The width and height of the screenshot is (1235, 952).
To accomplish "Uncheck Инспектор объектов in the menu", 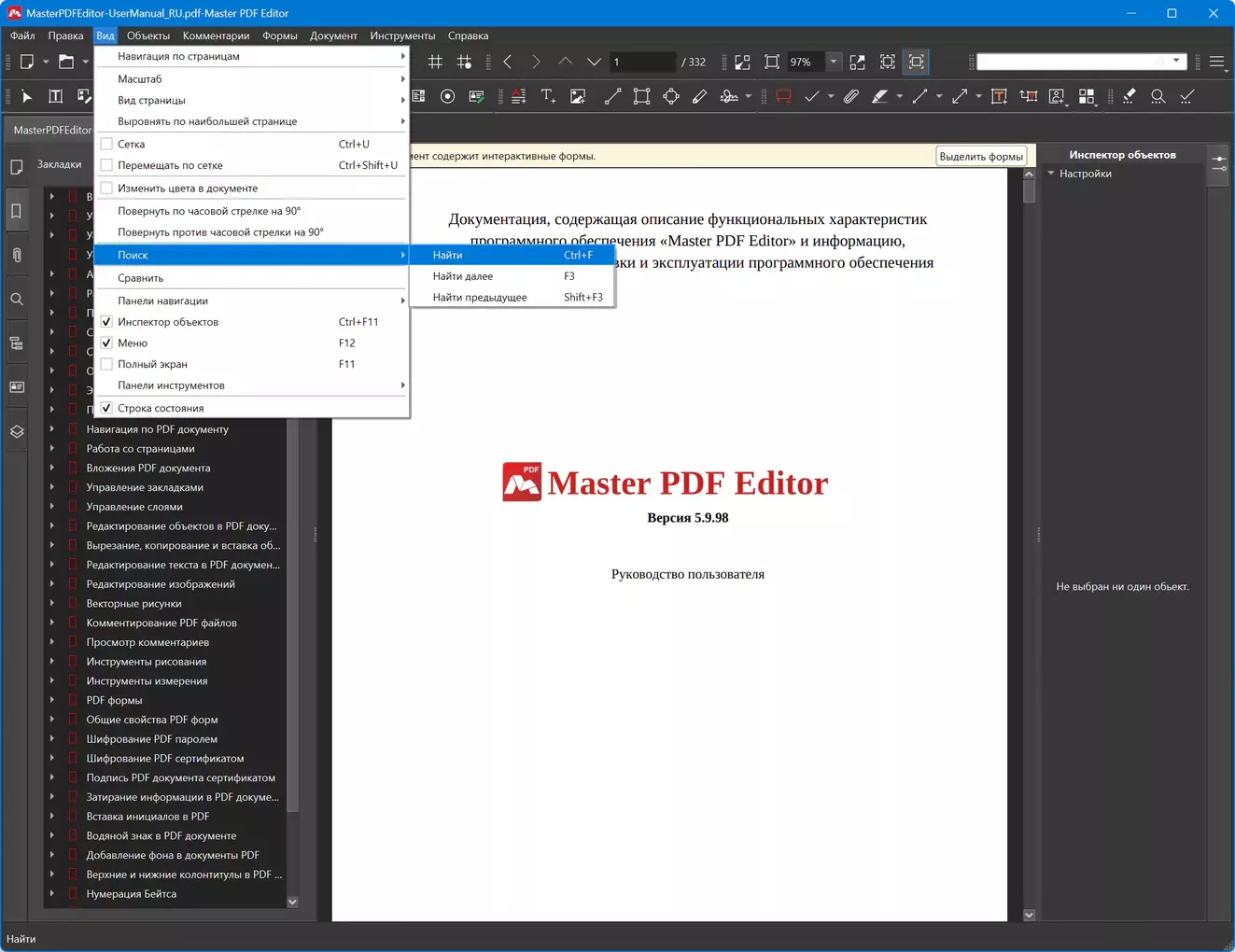I will point(107,322).
